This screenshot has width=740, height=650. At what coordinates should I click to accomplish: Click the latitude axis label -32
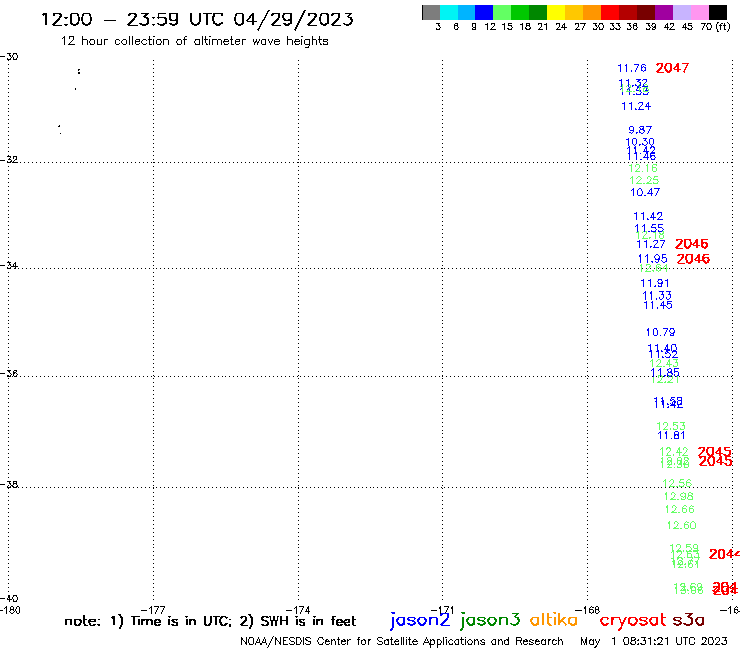point(9,160)
